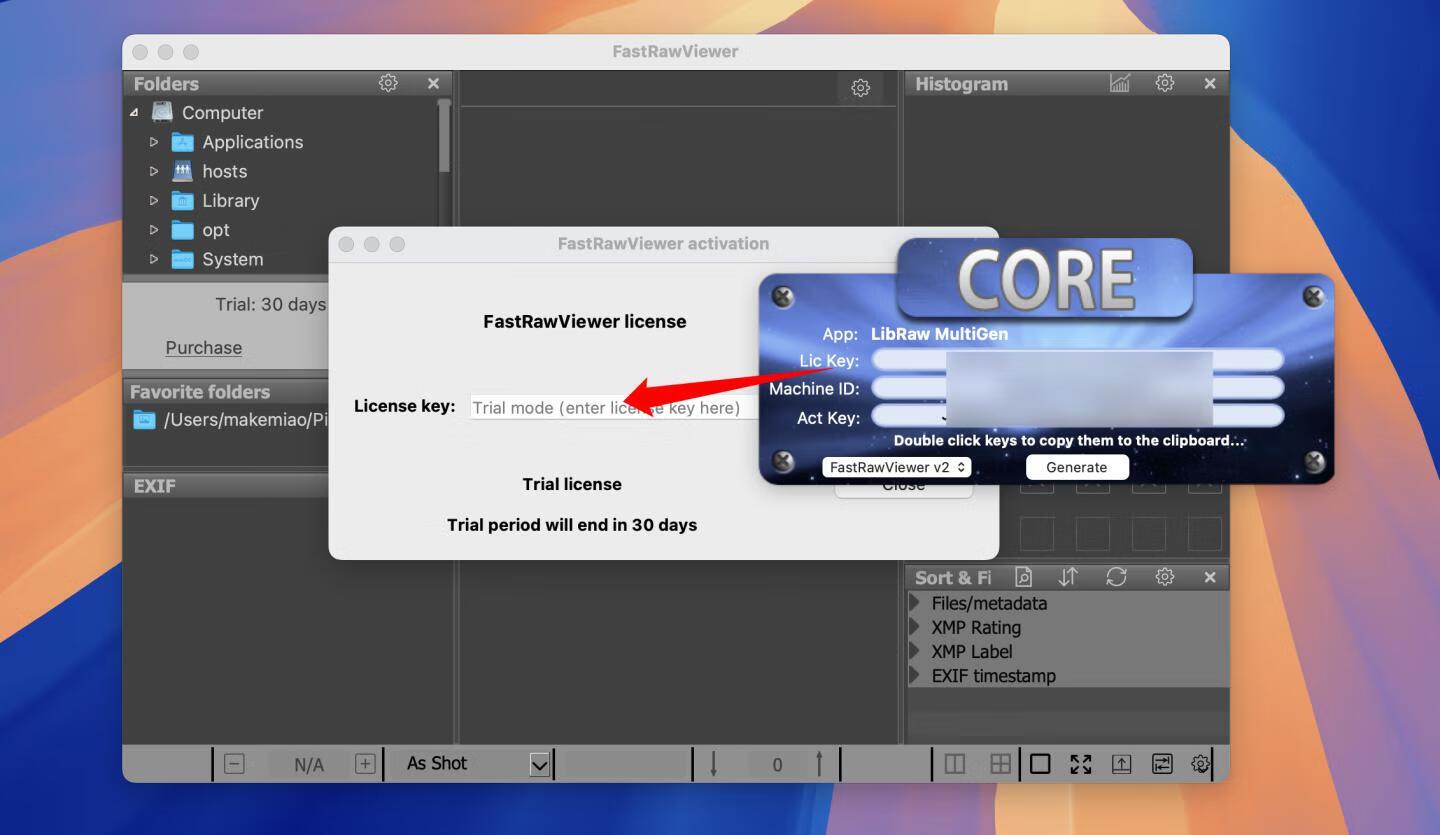Expand the Library folder

(x=154, y=200)
